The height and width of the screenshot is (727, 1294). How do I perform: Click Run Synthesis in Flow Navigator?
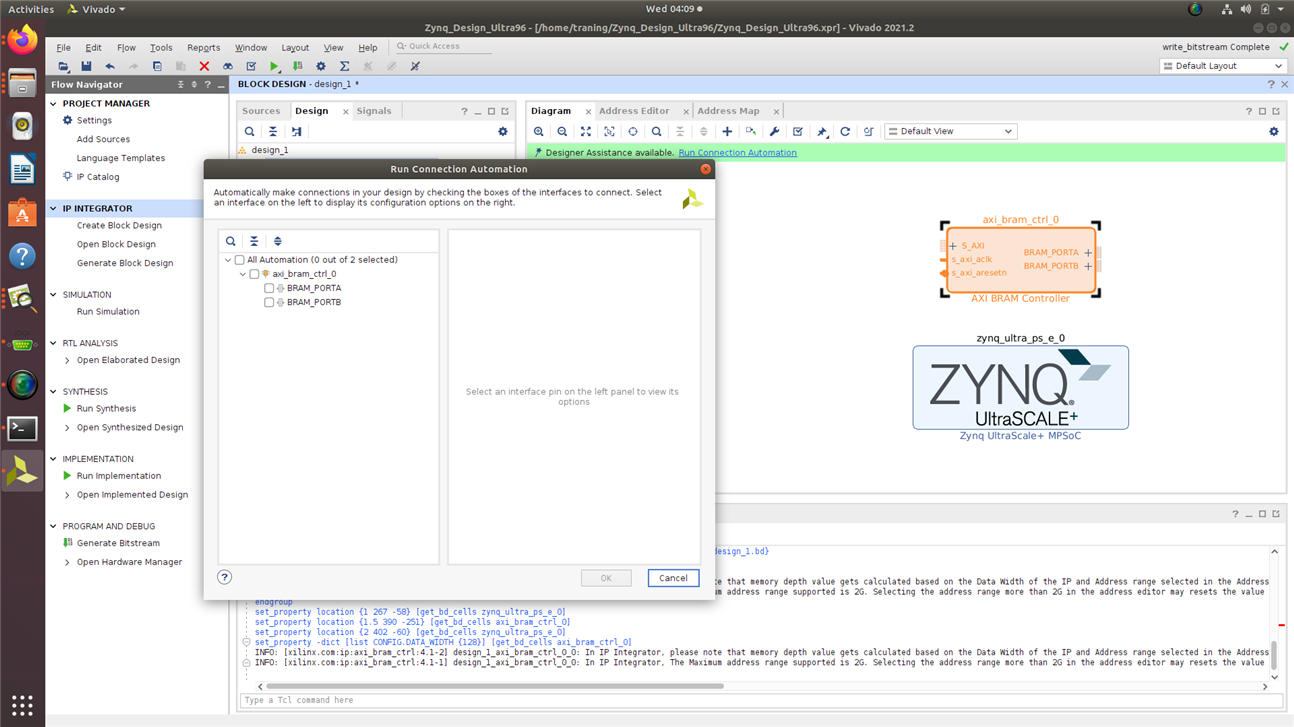pos(106,408)
